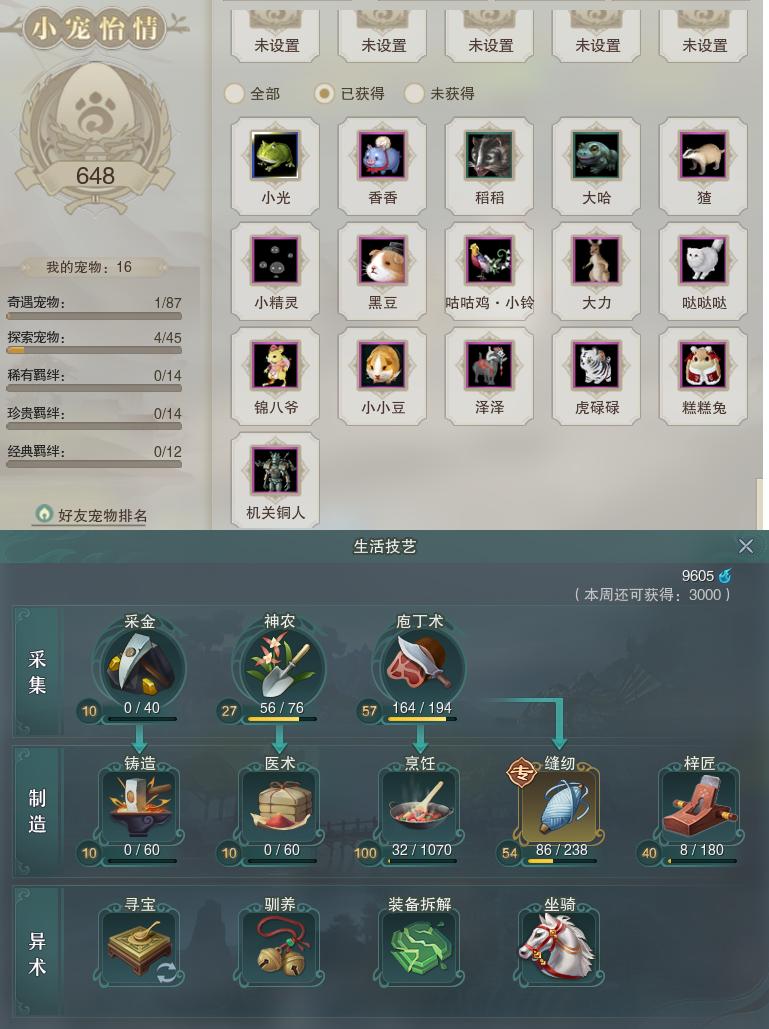Click the first 未设置 pet slot

pos(276,35)
